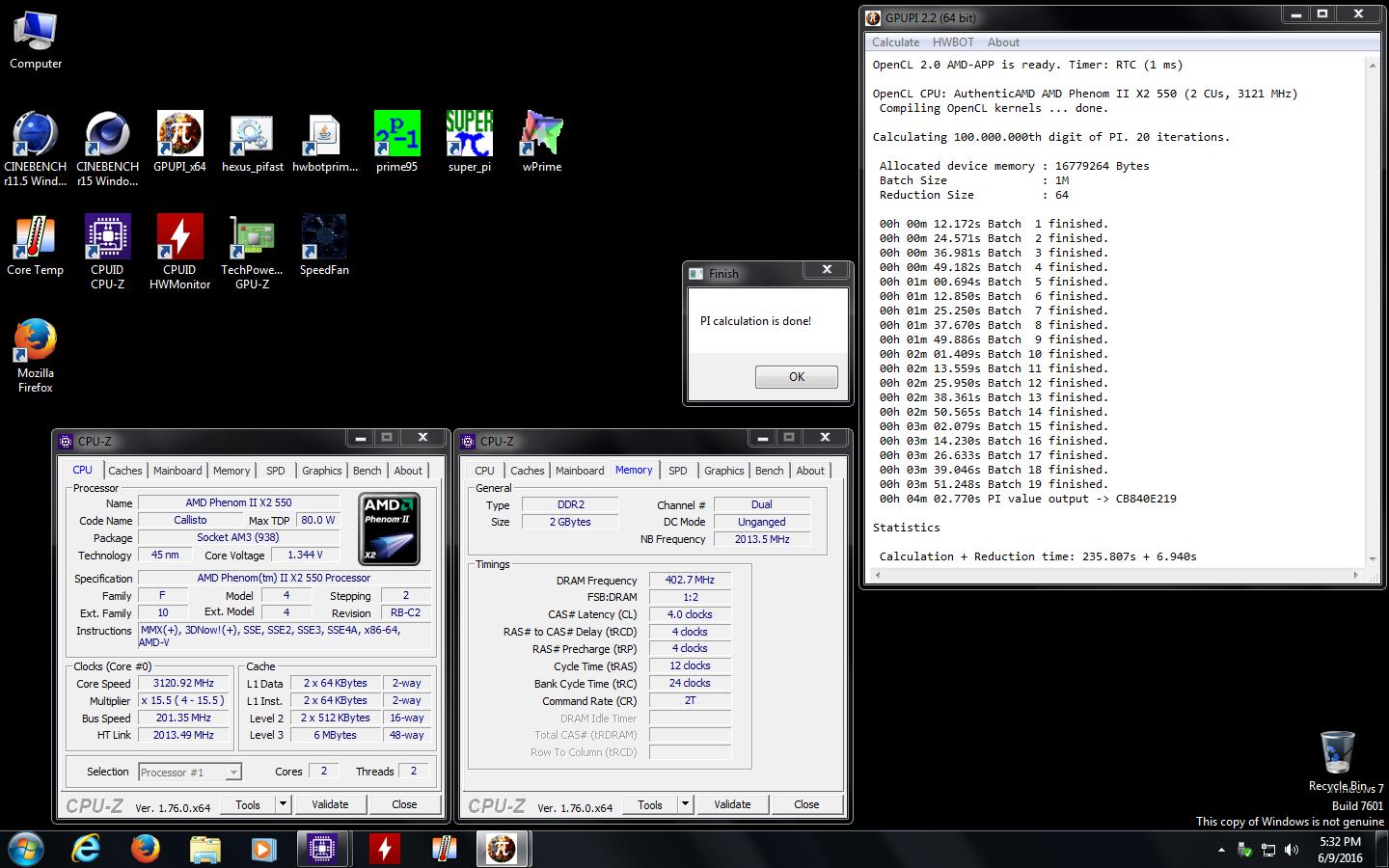Open the HWBOT menu in GPUPI
Viewport: 1389px width, 868px height.
click(x=953, y=42)
